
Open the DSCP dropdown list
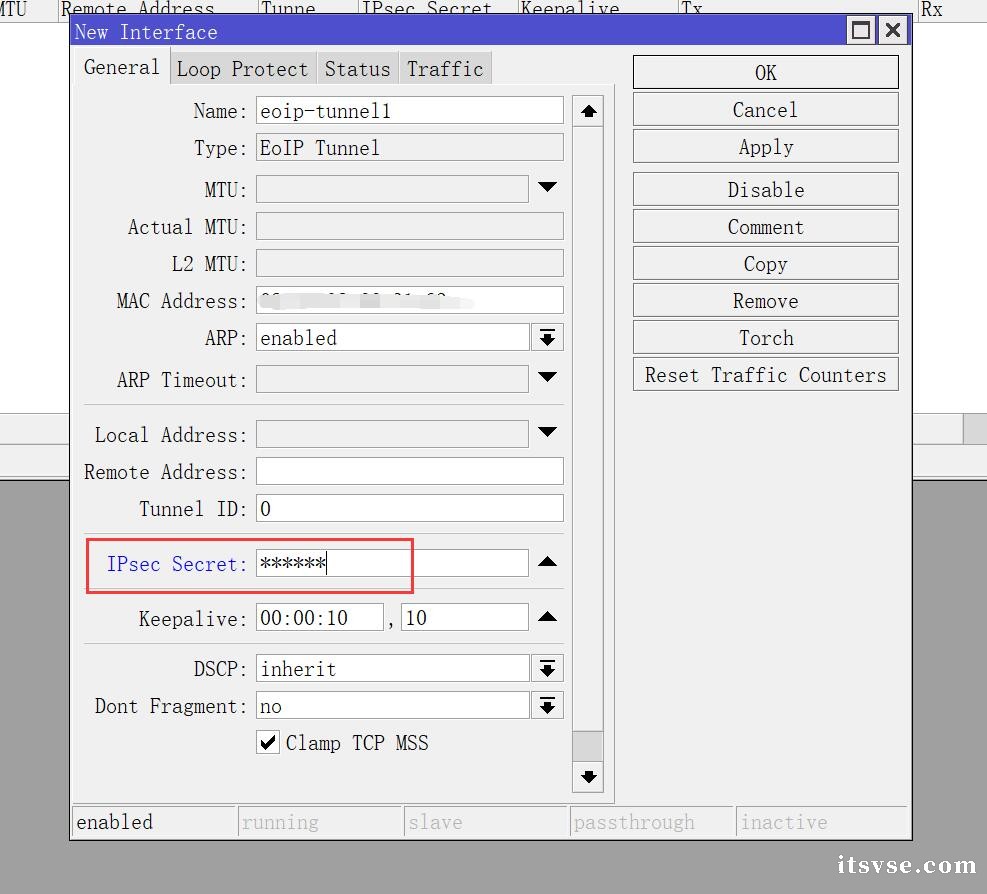click(x=547, y=669)
